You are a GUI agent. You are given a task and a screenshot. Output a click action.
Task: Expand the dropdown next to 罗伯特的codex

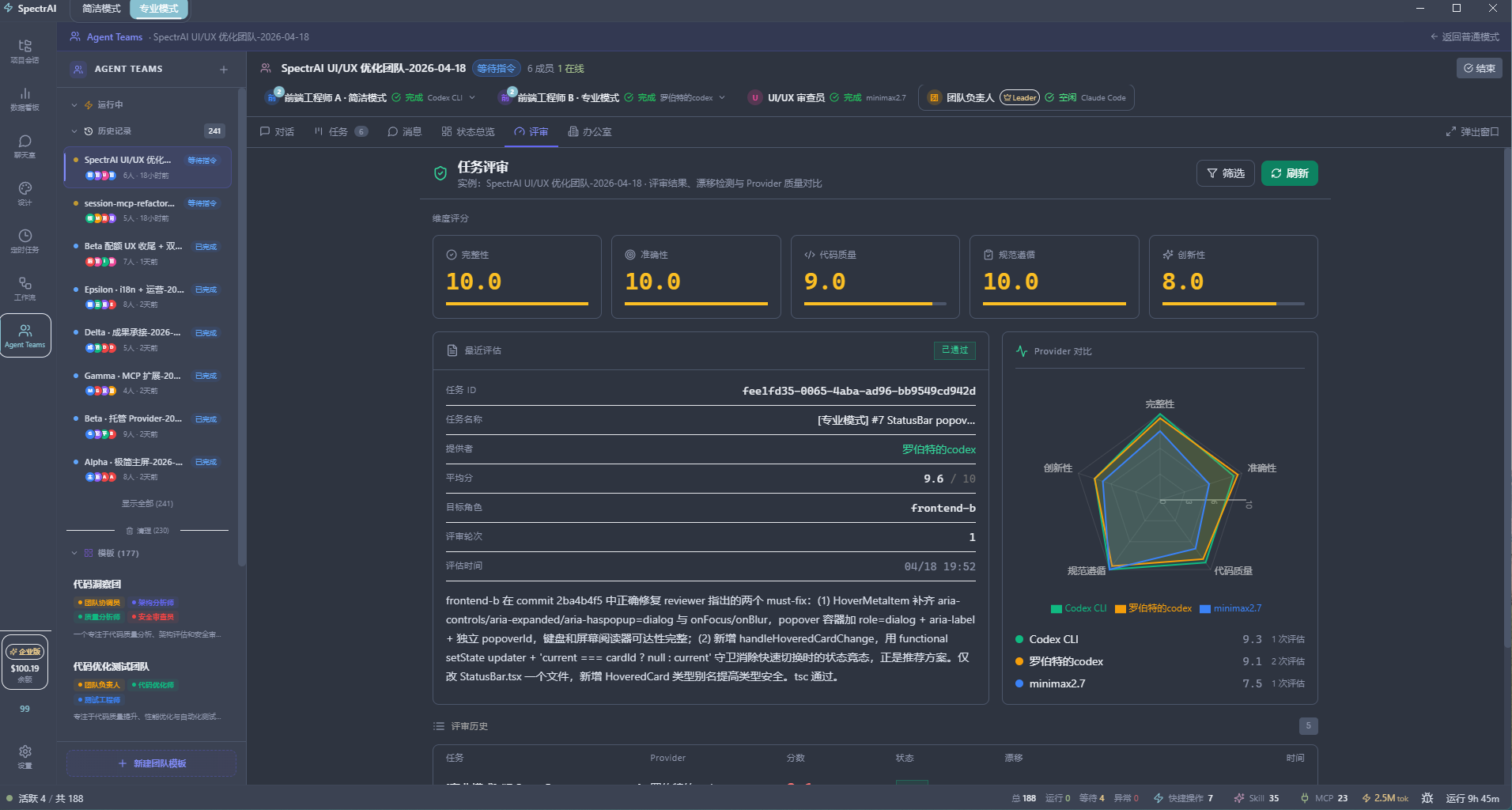pos(722,97)
